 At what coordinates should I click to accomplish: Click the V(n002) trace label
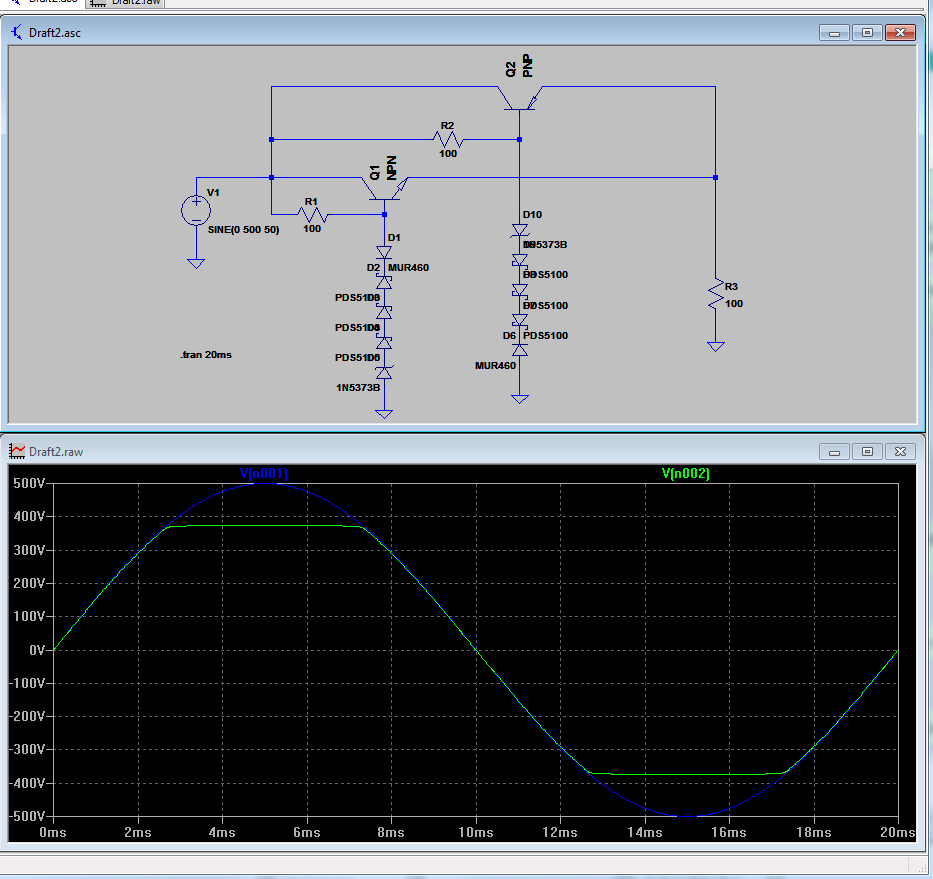685,473
